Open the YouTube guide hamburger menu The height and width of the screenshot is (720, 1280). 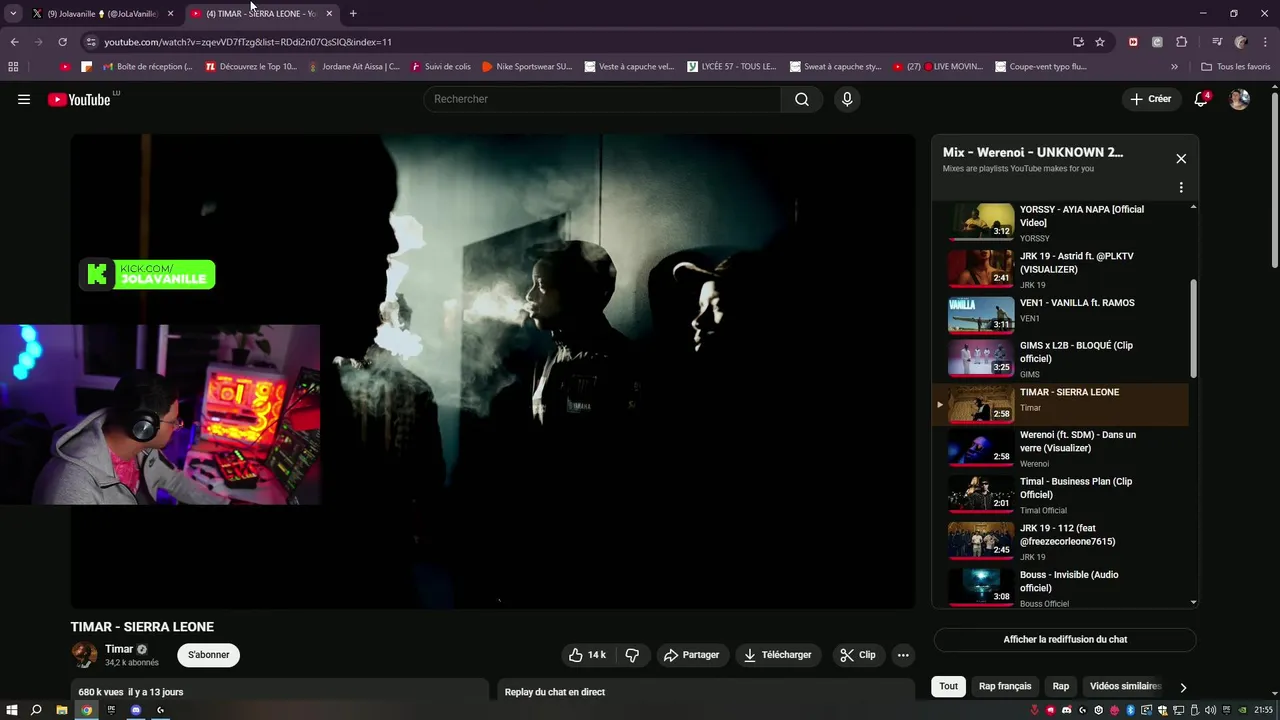point(24,99)
